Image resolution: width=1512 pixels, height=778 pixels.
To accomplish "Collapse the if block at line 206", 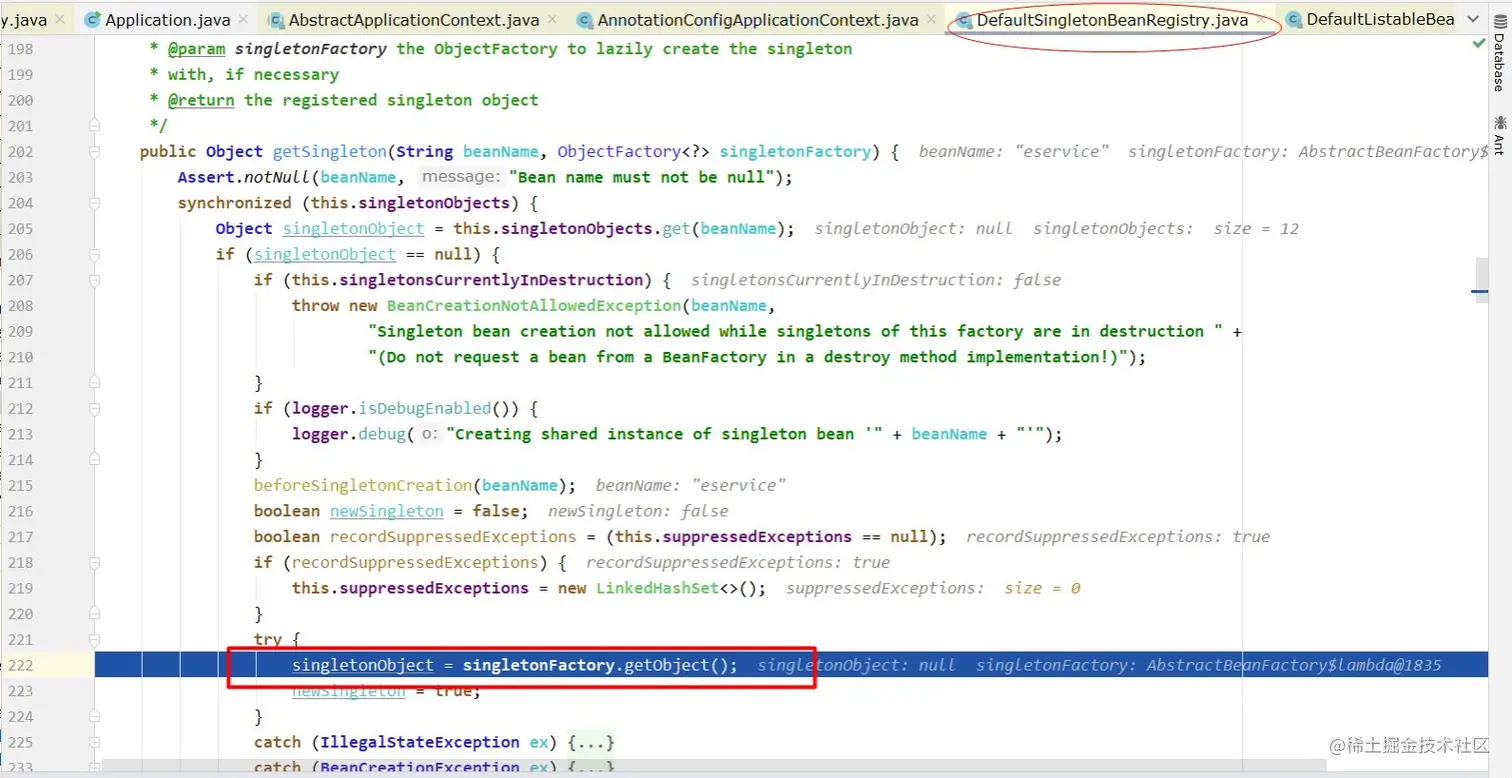I will pyautogui.click(x=94, y=254).
